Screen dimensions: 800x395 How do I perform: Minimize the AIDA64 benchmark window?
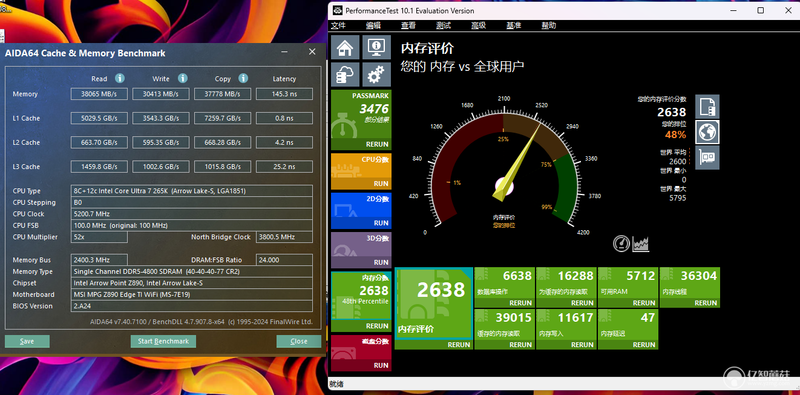[285, 52]
